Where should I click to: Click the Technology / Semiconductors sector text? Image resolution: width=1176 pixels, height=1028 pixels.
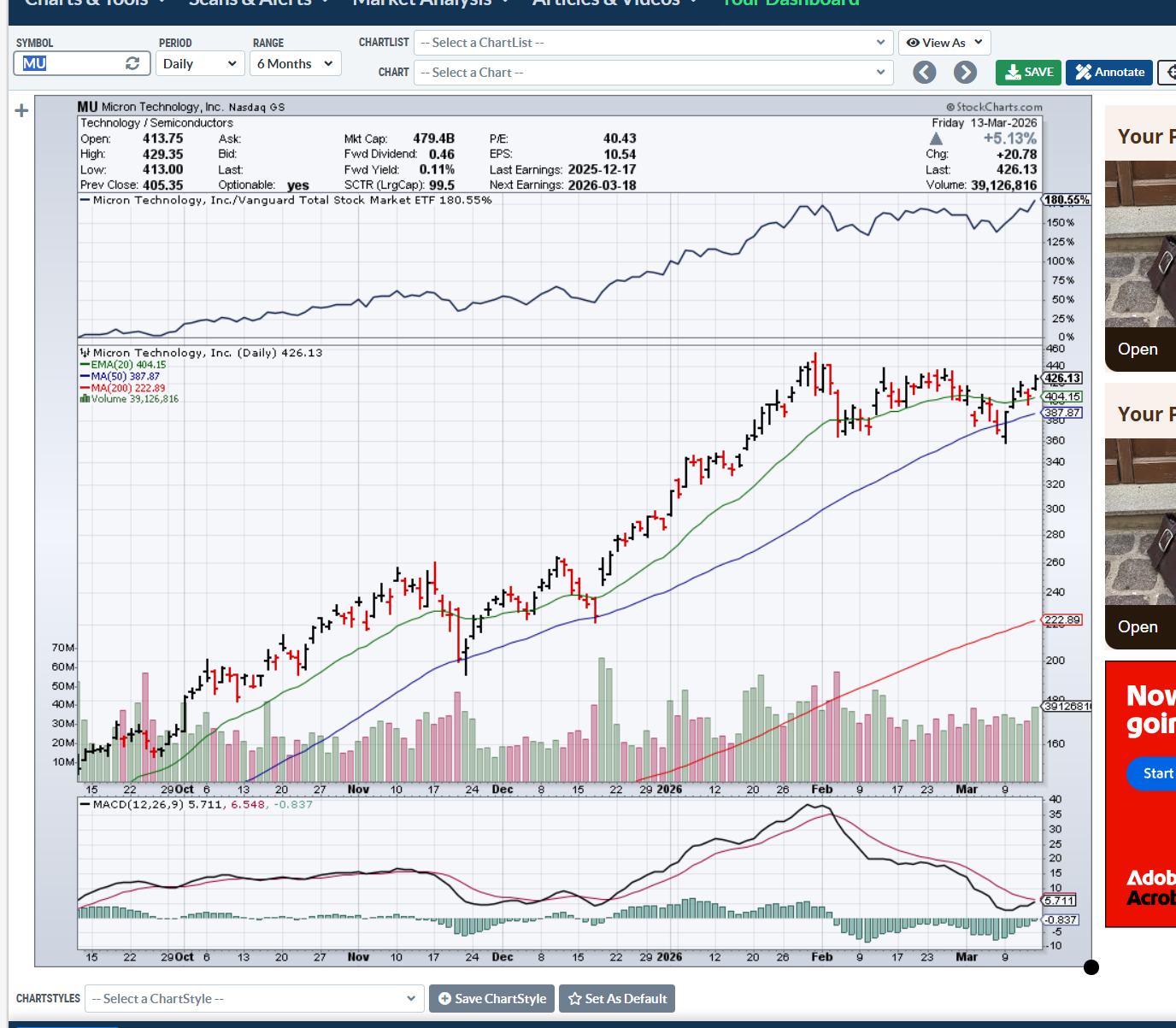156,123
